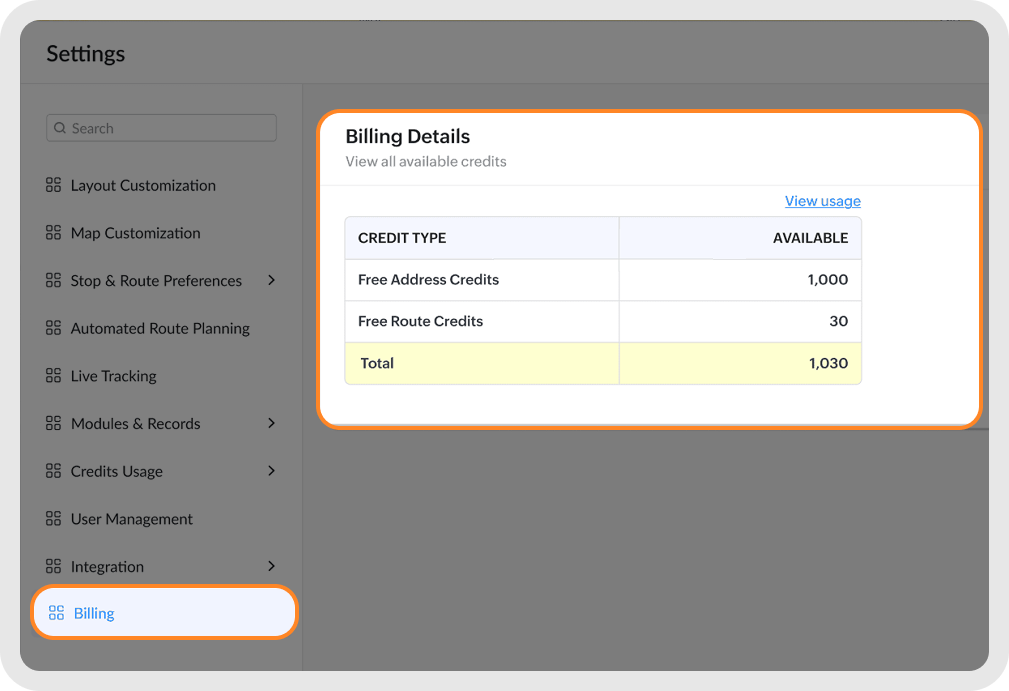Open the Layout Customization settings
Screen dimensions: 1009x691
[x=143, y=185]
